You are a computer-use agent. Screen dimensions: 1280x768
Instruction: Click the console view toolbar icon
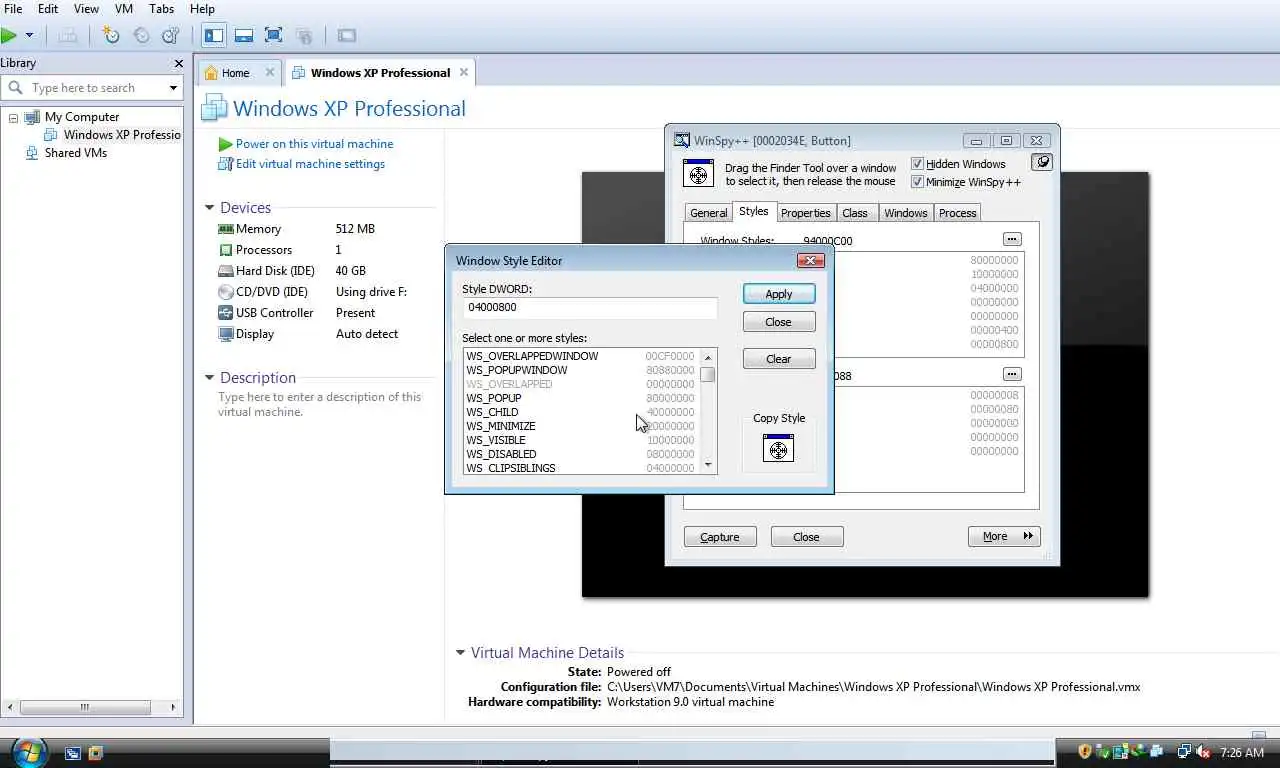coord(346,36)
